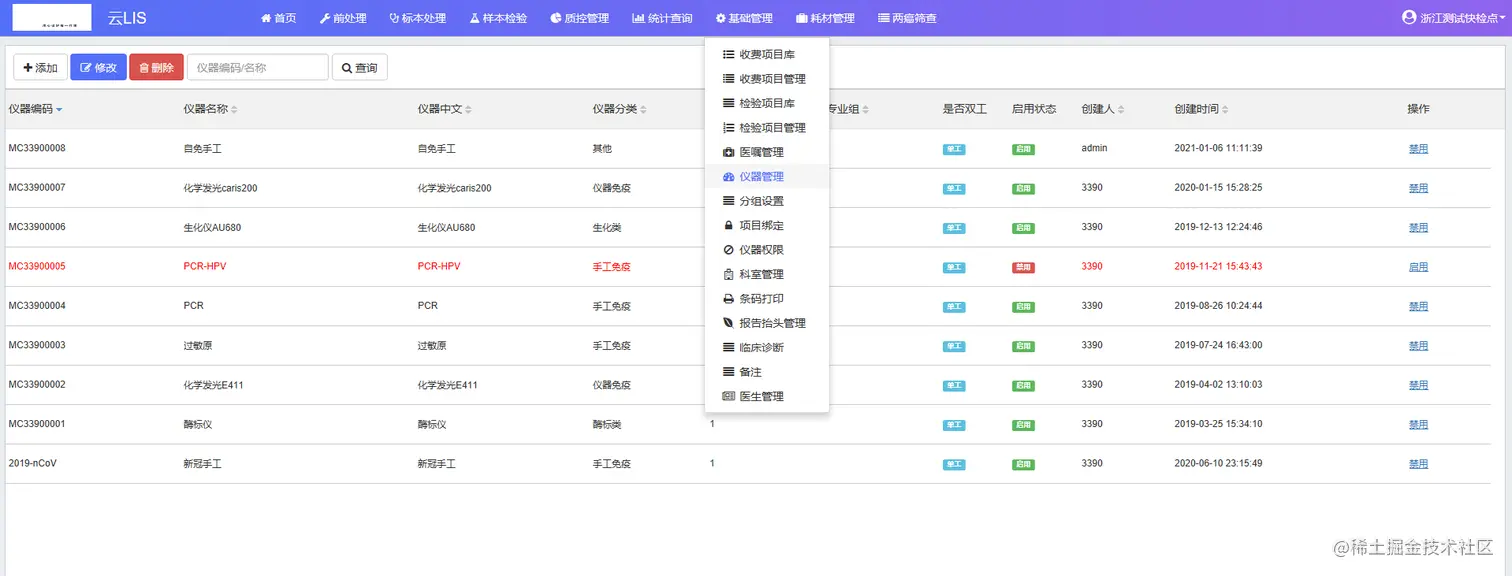
Task: Click the edit icon on the 修改 button
Action: (84, 67)
